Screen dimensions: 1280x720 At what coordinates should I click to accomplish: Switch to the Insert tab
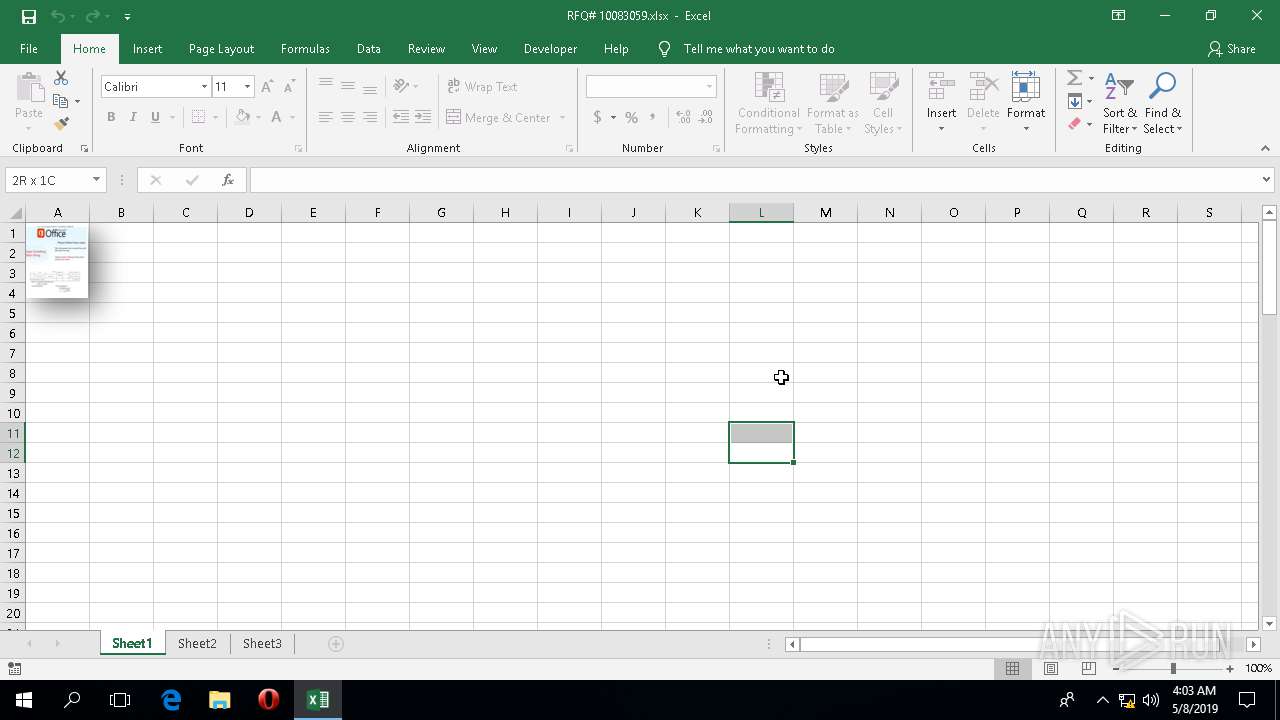(x=147, y=49)
